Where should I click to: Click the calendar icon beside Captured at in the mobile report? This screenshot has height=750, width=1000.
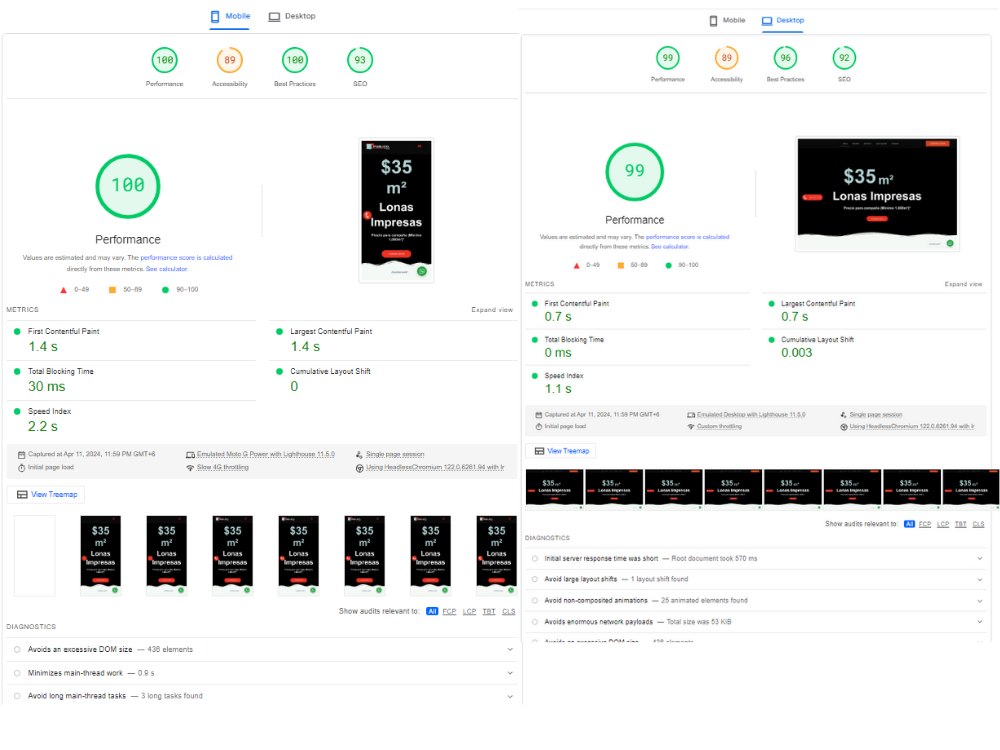coord(21,455)
